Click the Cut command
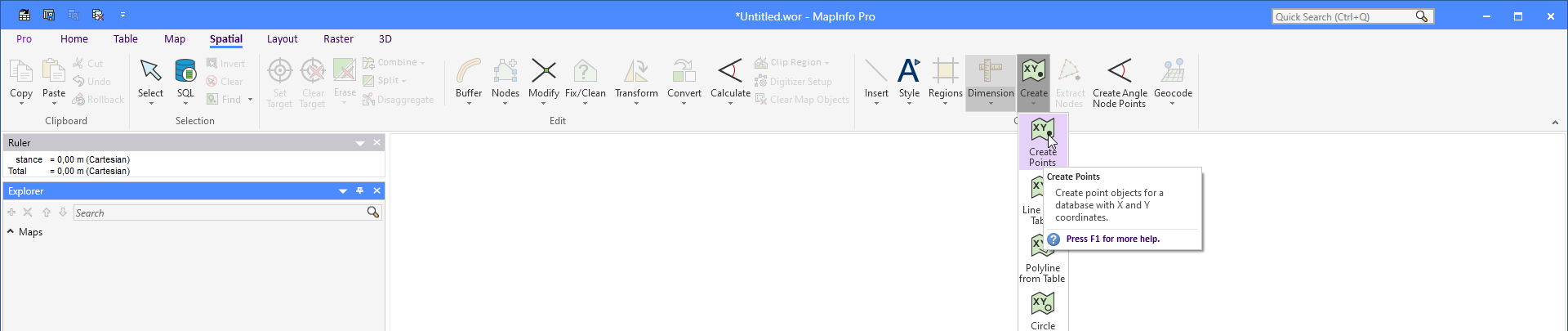This screenshot has width=1568, height=331. click(87, 63)
